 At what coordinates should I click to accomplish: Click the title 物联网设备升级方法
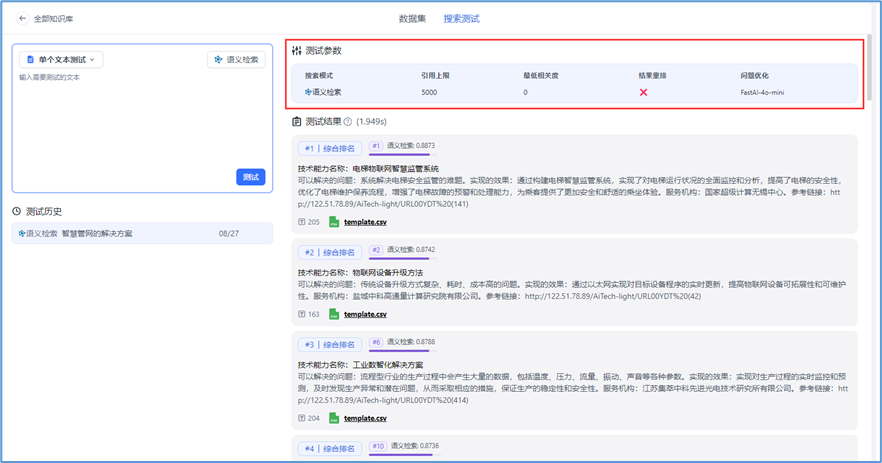coord(388,273)
